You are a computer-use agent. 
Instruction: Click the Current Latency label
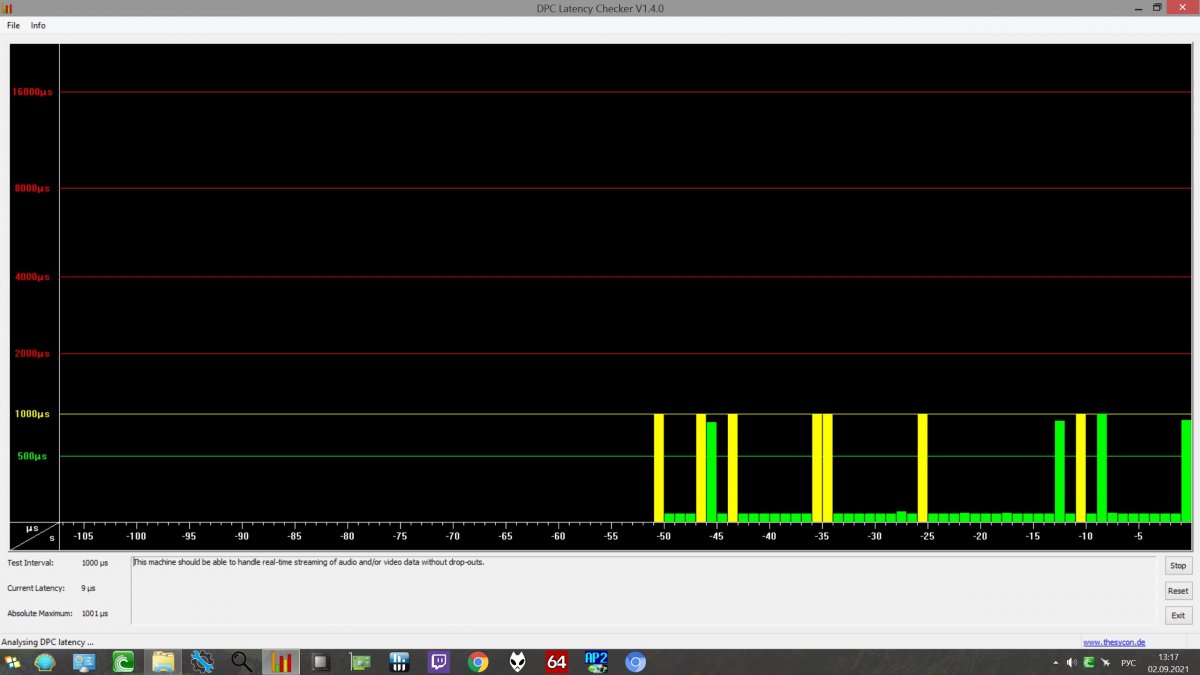(36, 588)
